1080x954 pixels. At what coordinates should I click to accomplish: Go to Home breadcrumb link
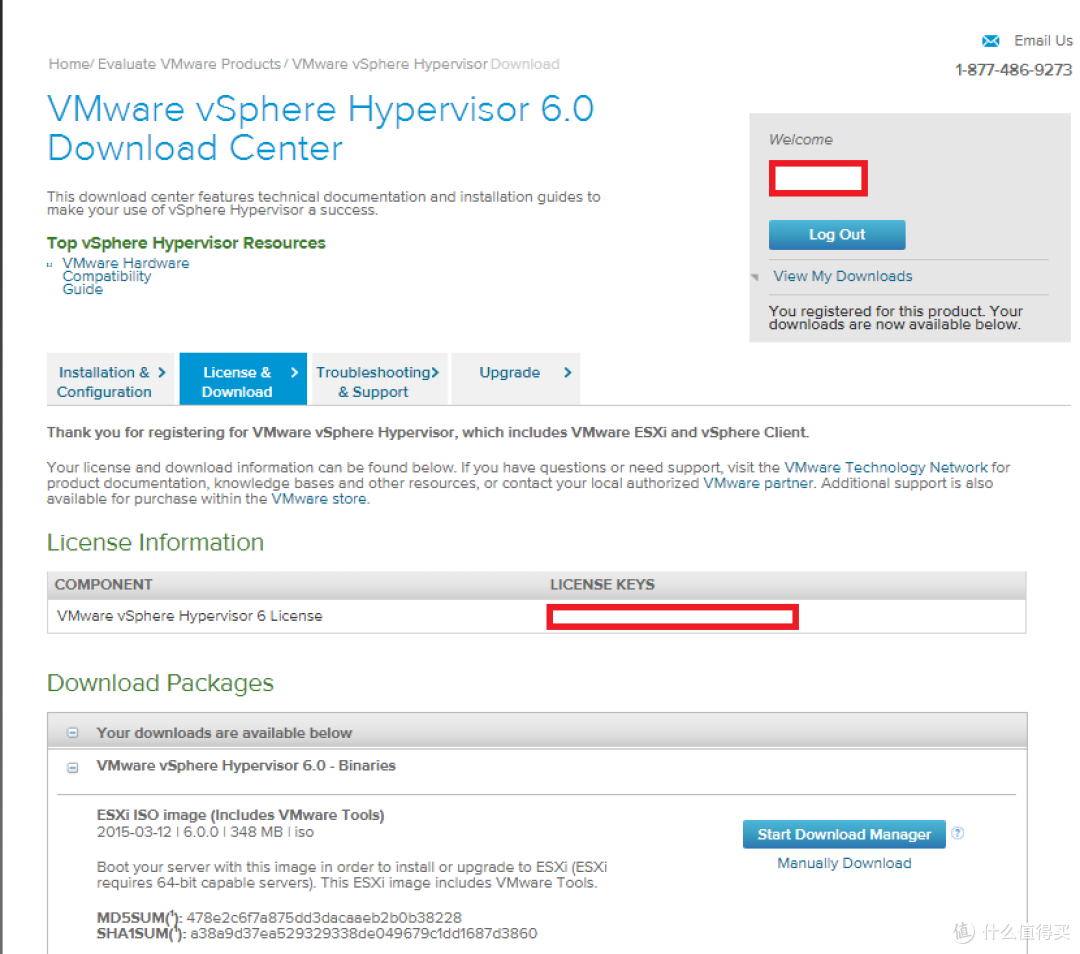tap(69, 64)
